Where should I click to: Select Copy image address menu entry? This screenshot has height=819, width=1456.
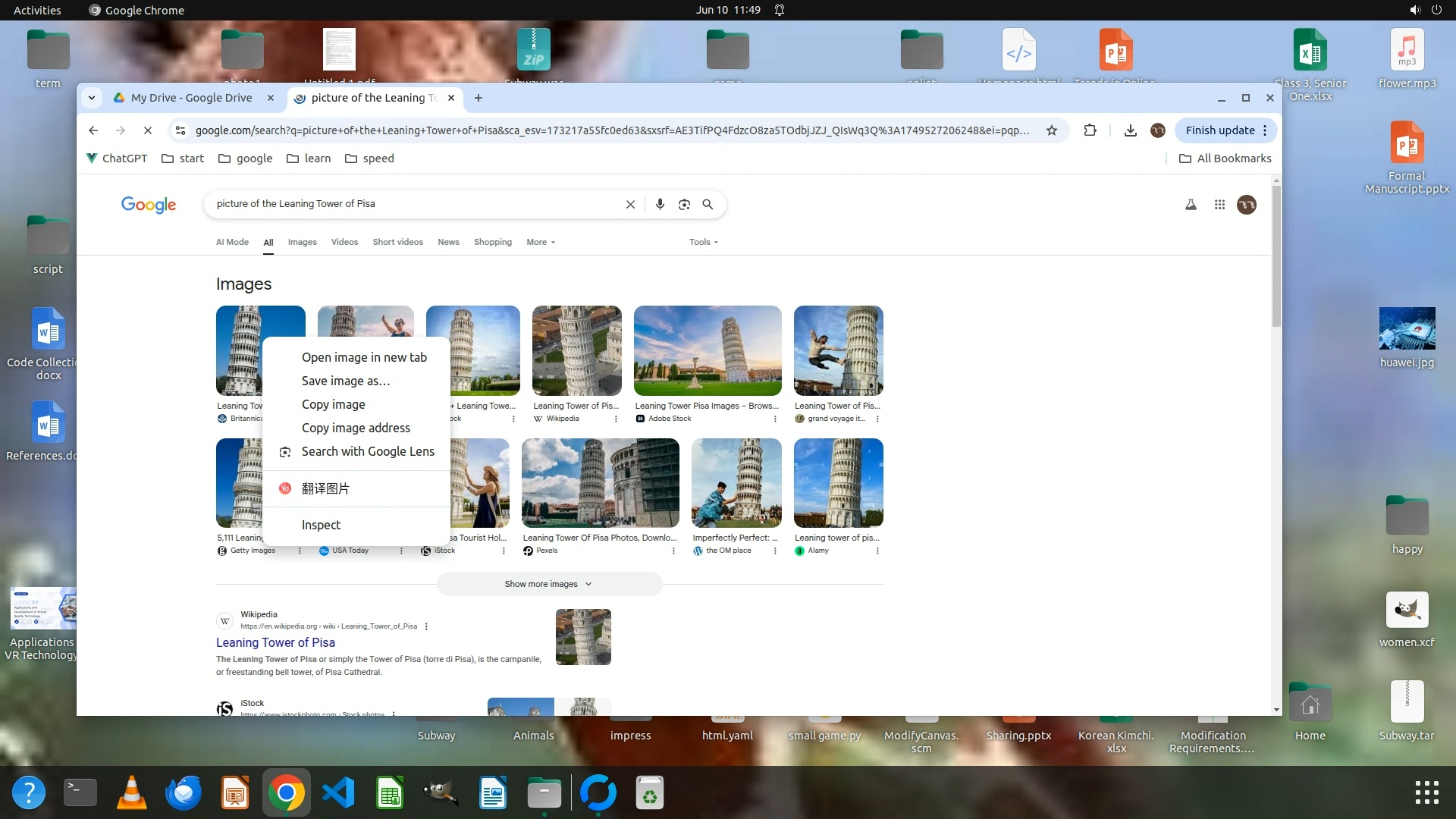point(355,428)
